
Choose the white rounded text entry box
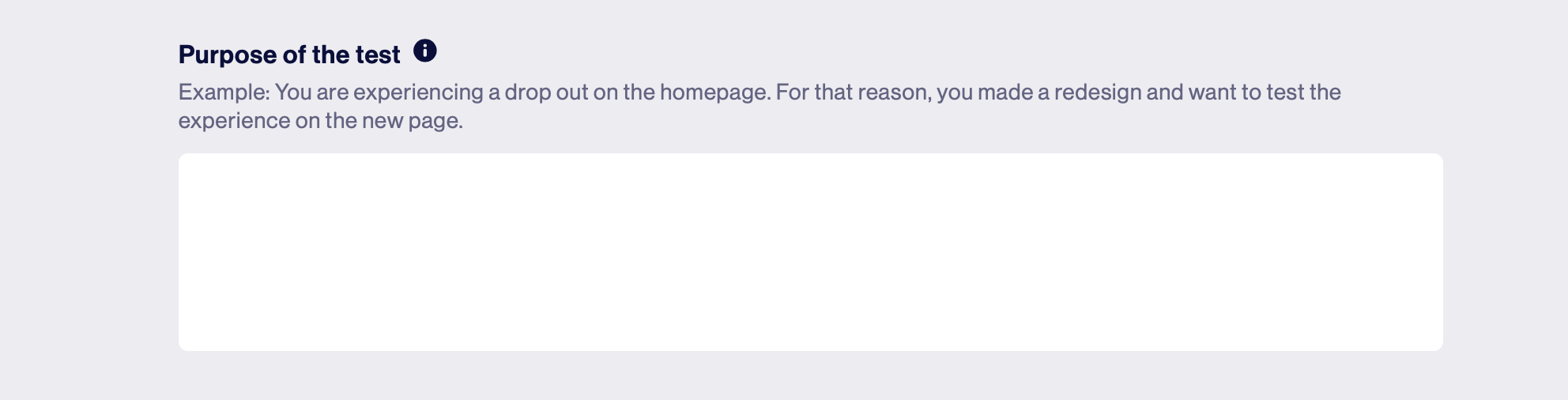(810, 252)
